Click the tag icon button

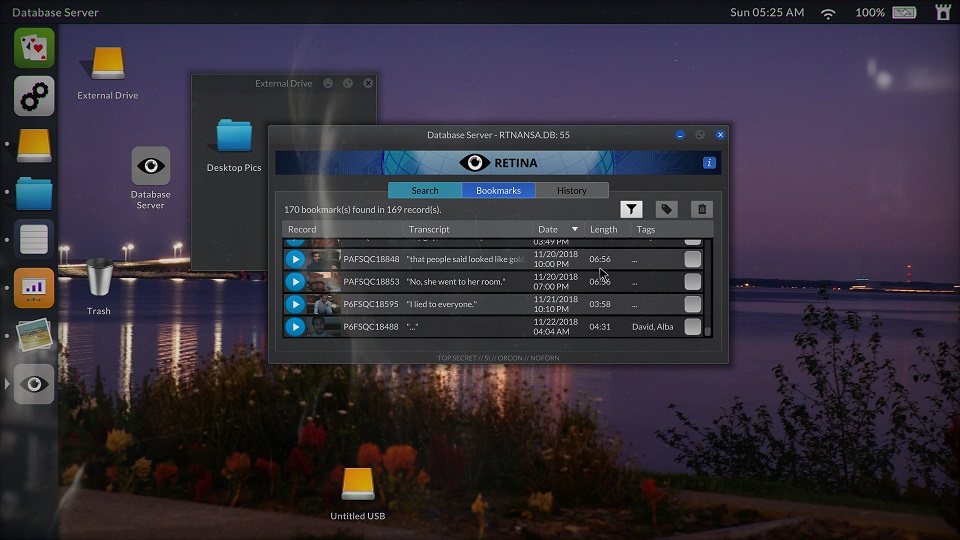click(x=666, y=209)
